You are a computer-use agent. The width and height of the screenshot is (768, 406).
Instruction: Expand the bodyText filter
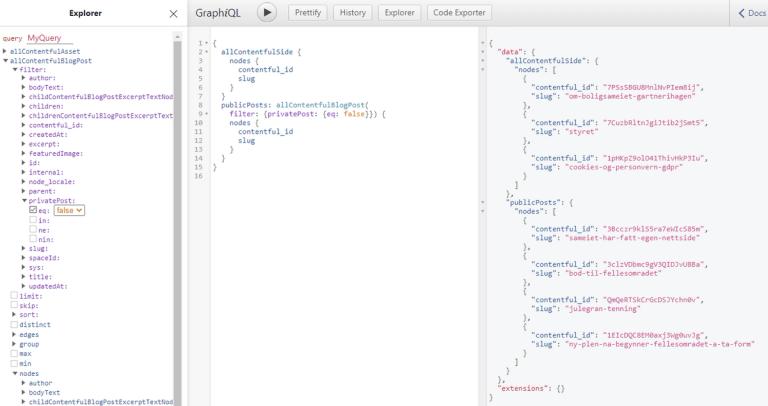[x=24, y=87]
